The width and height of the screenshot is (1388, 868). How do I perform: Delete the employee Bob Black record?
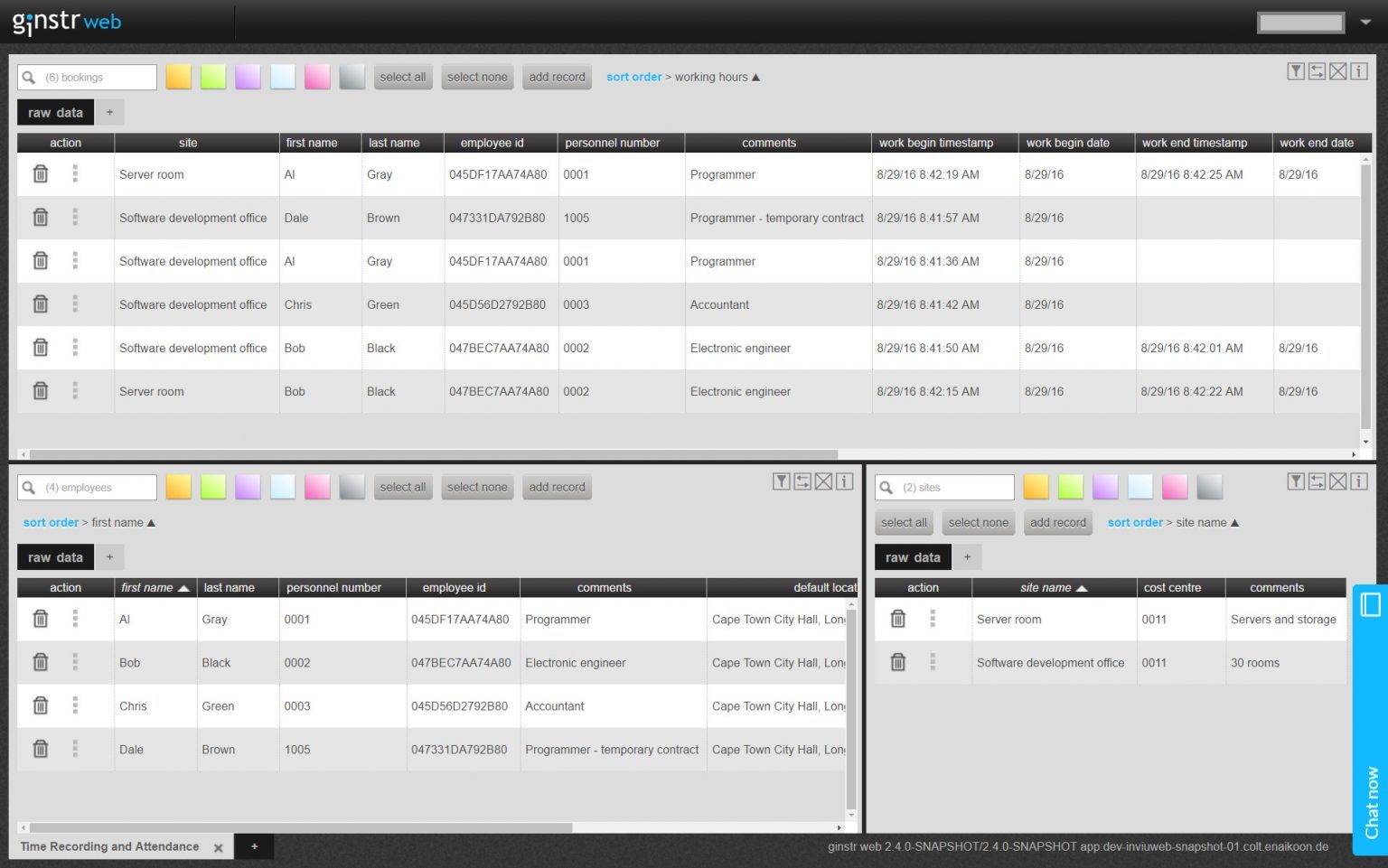(x=41, y=662)
